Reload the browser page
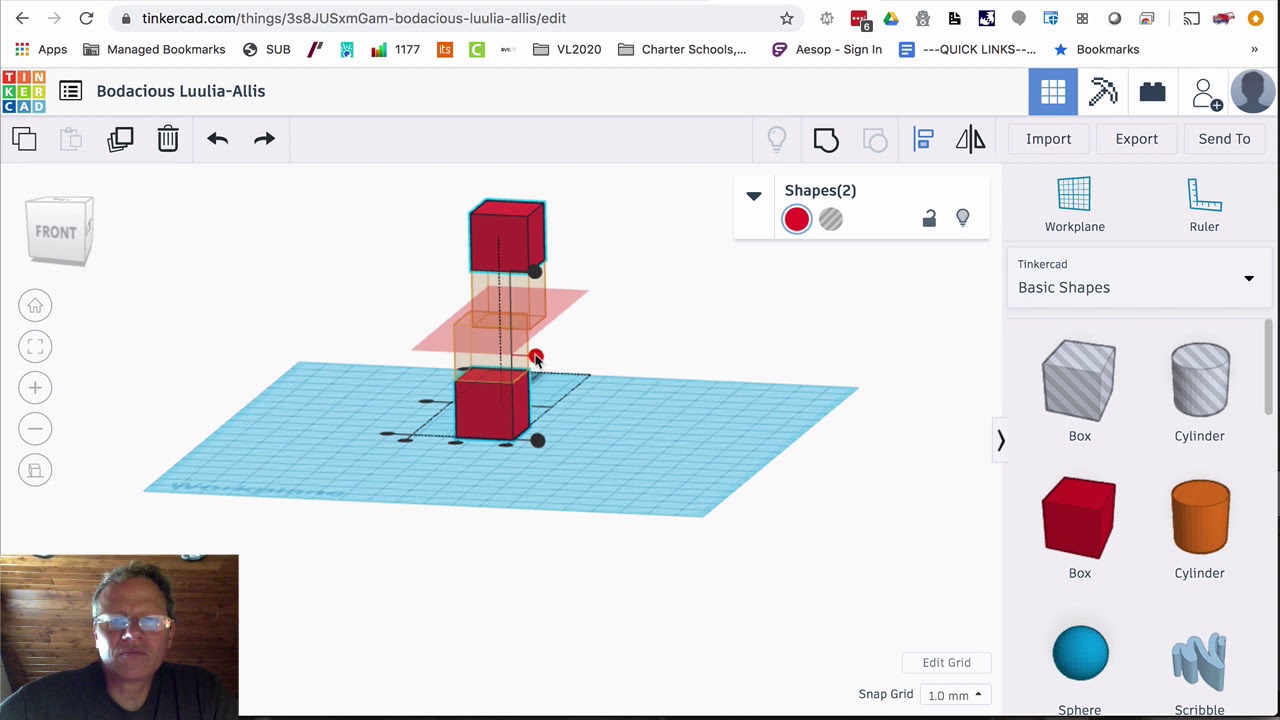Image resolution: width=1280 pixels, height=720 pixels. click(x=87, y=18)
